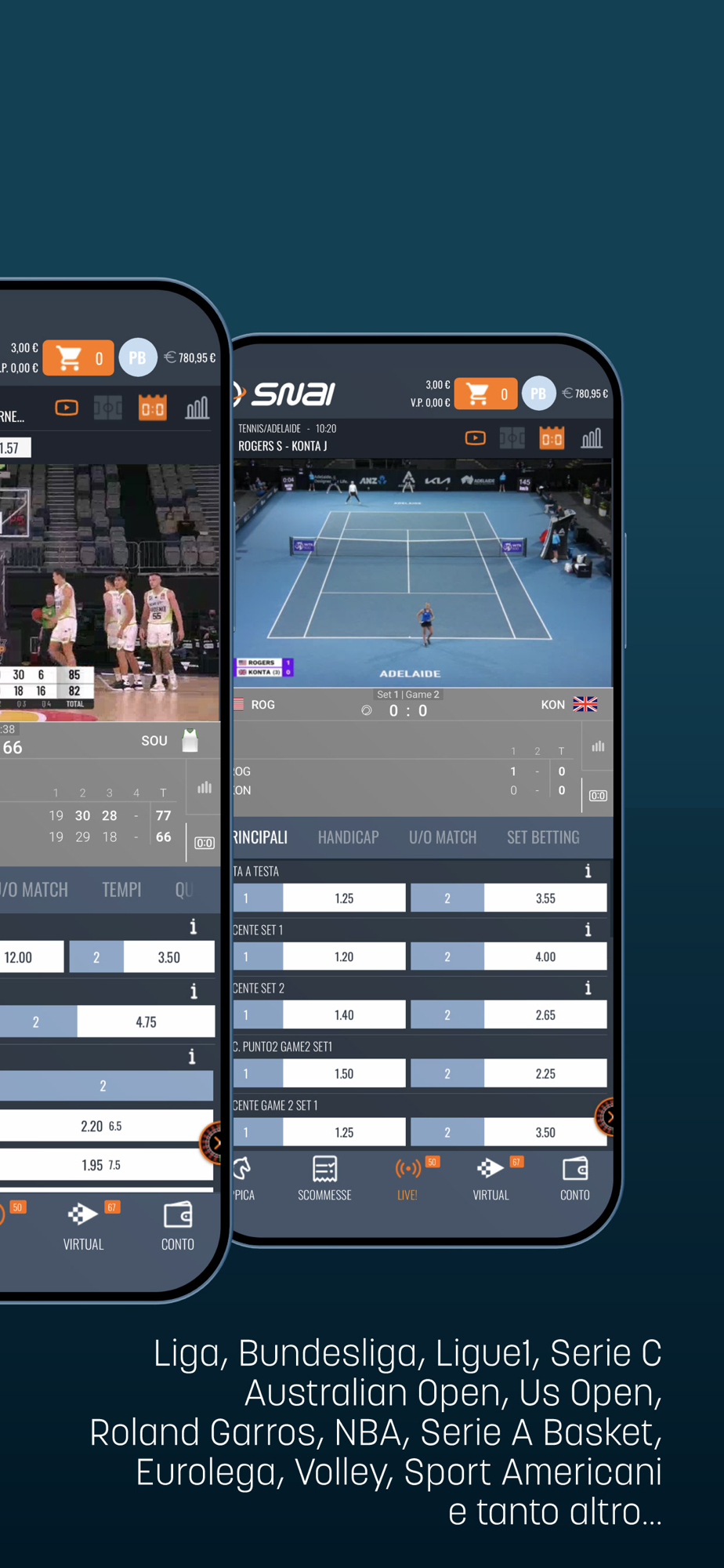Show info for Testa a Testa market
The height and width of the screenshot is (1568, 724).
(x=588, y=871)
